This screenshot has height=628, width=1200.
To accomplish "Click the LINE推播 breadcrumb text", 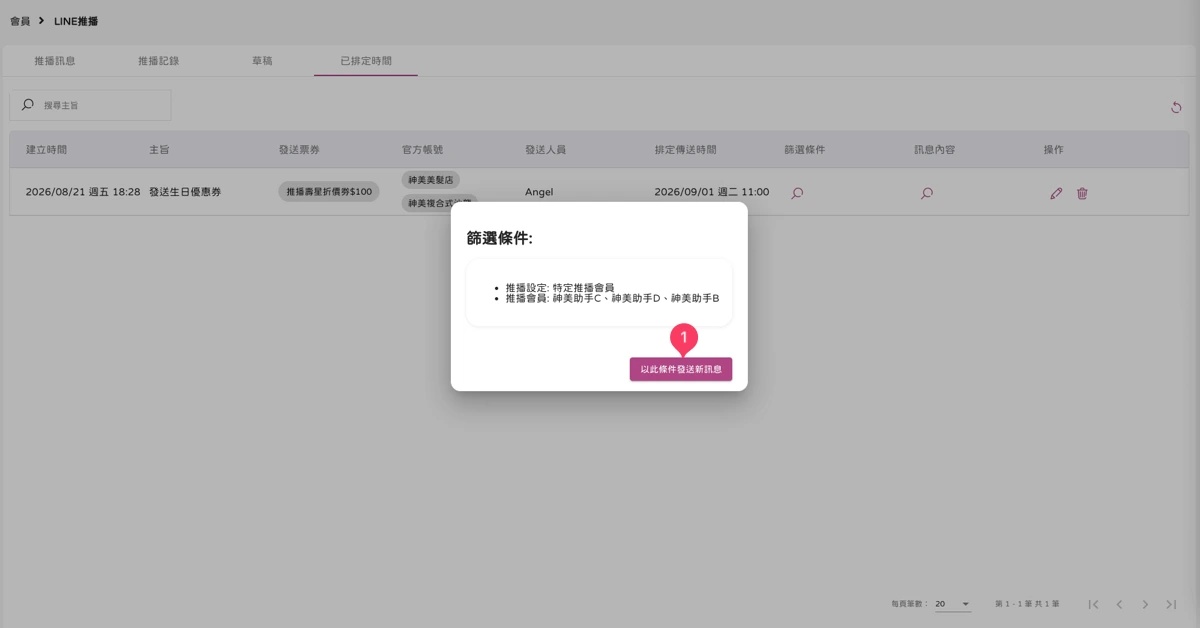I will click(76, 21).
